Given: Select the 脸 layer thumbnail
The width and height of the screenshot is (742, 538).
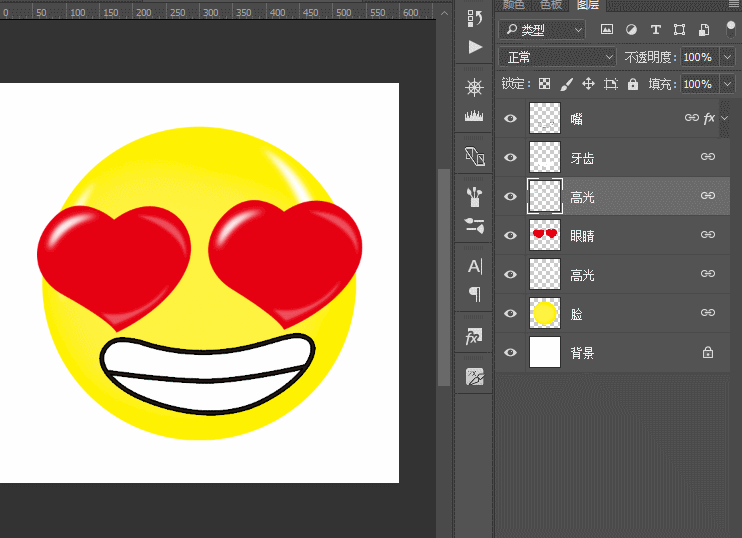Looking at the screenshot, I should point(545,313).
